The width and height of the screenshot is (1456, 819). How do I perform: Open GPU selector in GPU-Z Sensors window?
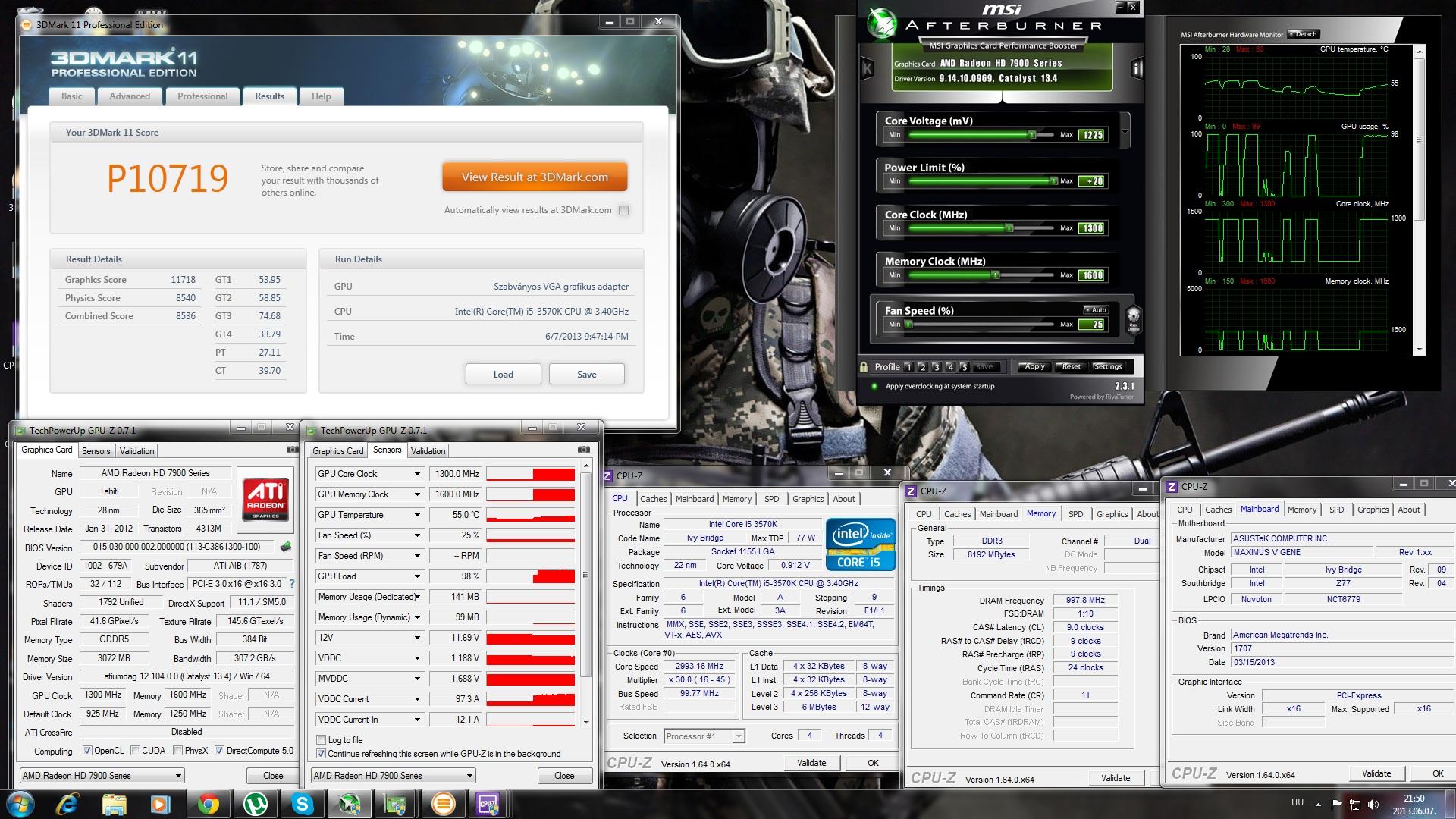(393, 776)
